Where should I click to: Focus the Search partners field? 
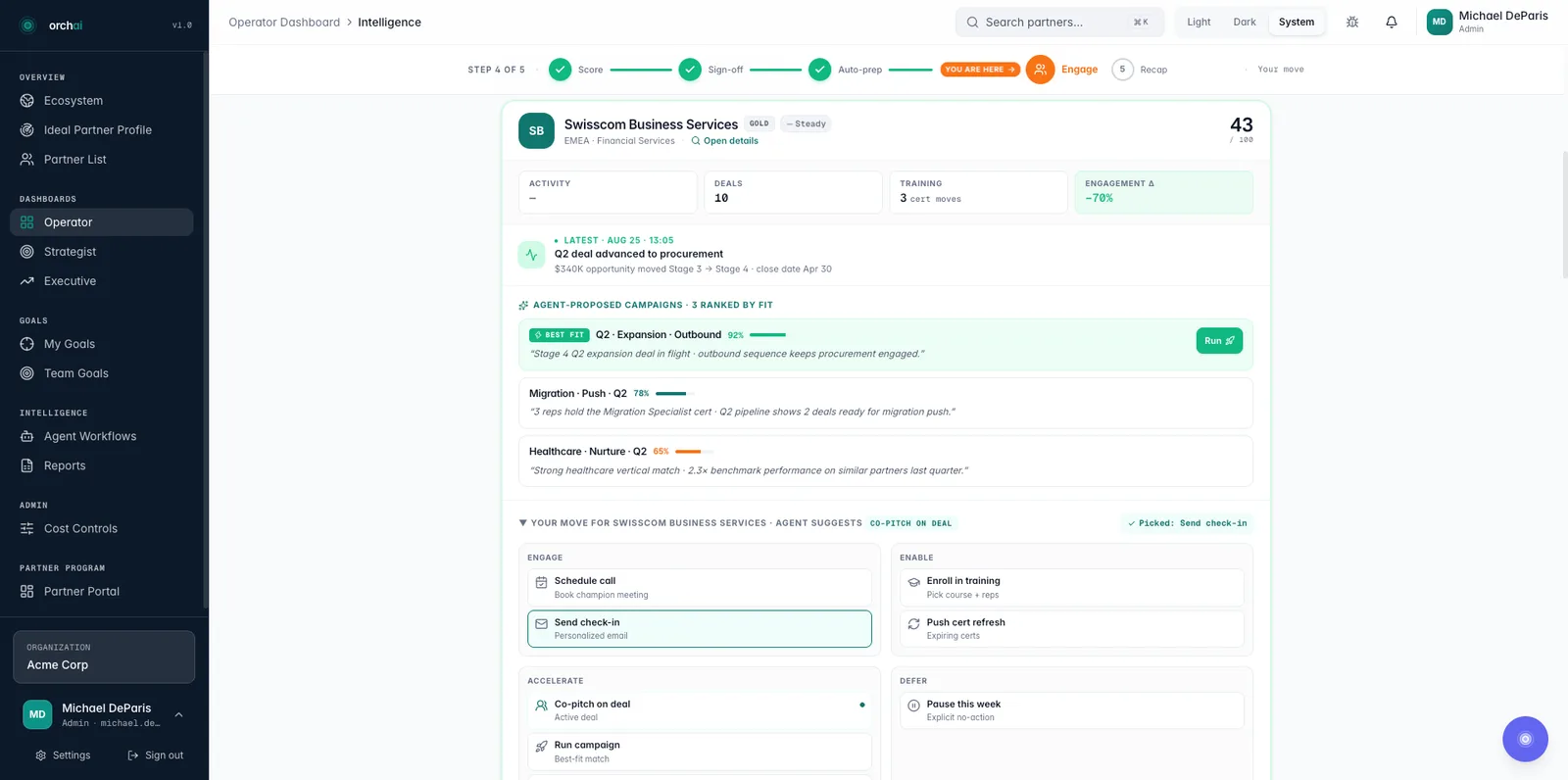pos(1059,23)
